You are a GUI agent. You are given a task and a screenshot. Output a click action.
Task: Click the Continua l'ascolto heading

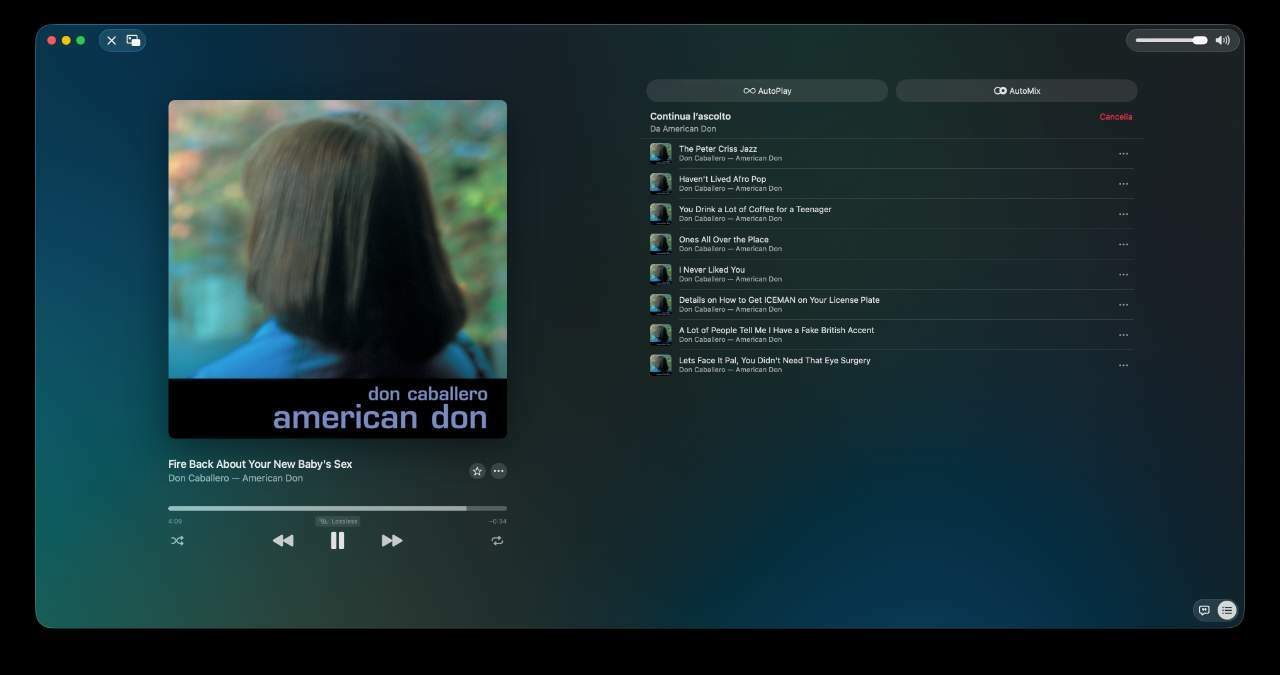coord(690,117)
